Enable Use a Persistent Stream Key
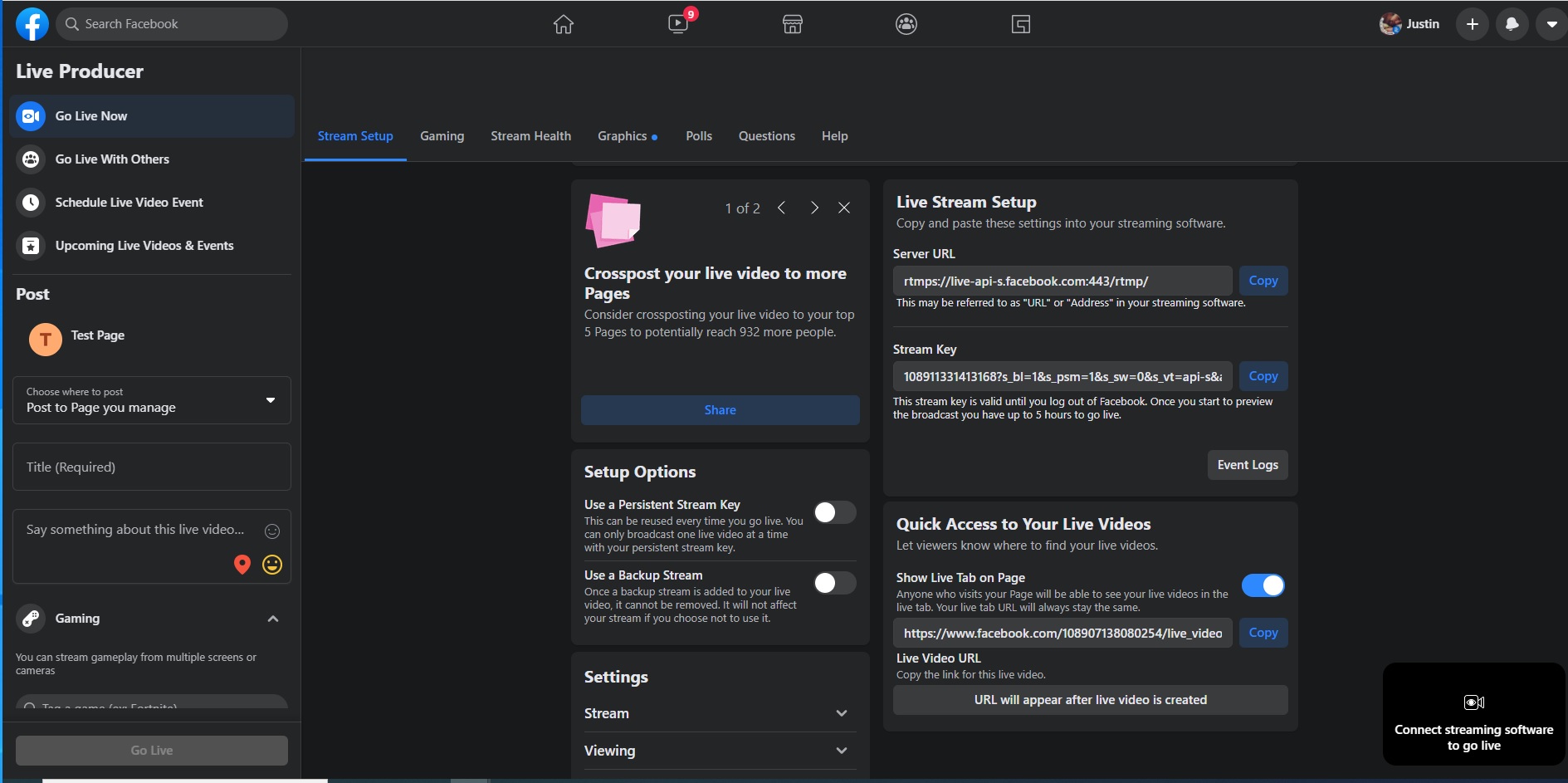Viewport: 1568px width, 783px height. coord(834,512)
